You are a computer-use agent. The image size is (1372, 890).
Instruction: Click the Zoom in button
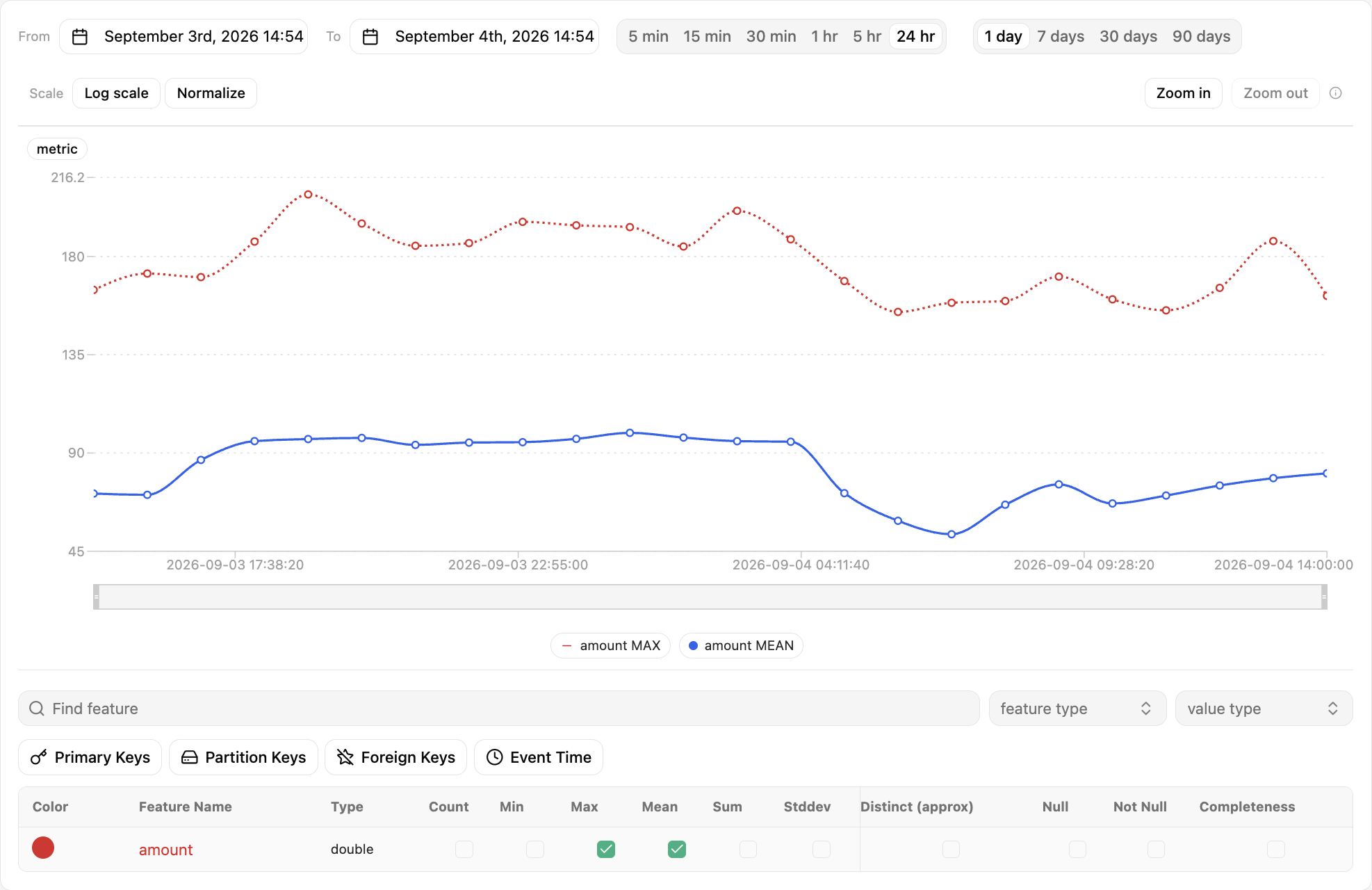(1183, 93)
